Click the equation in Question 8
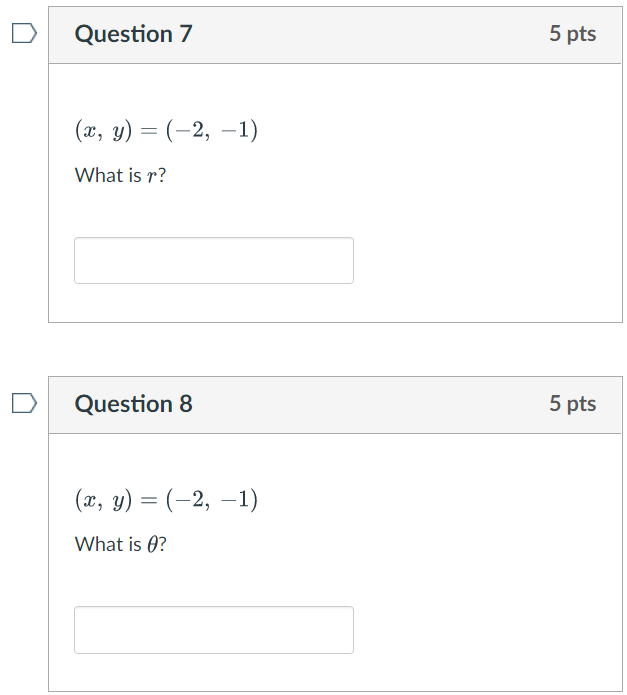The image size is (627, 695). 166,499
